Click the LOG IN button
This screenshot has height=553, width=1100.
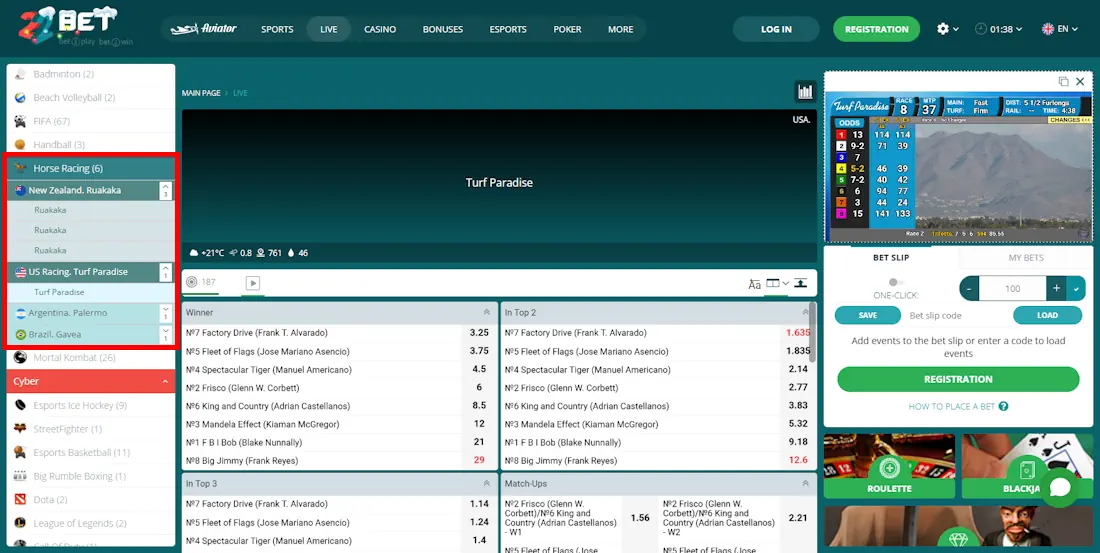coord(776,29)
